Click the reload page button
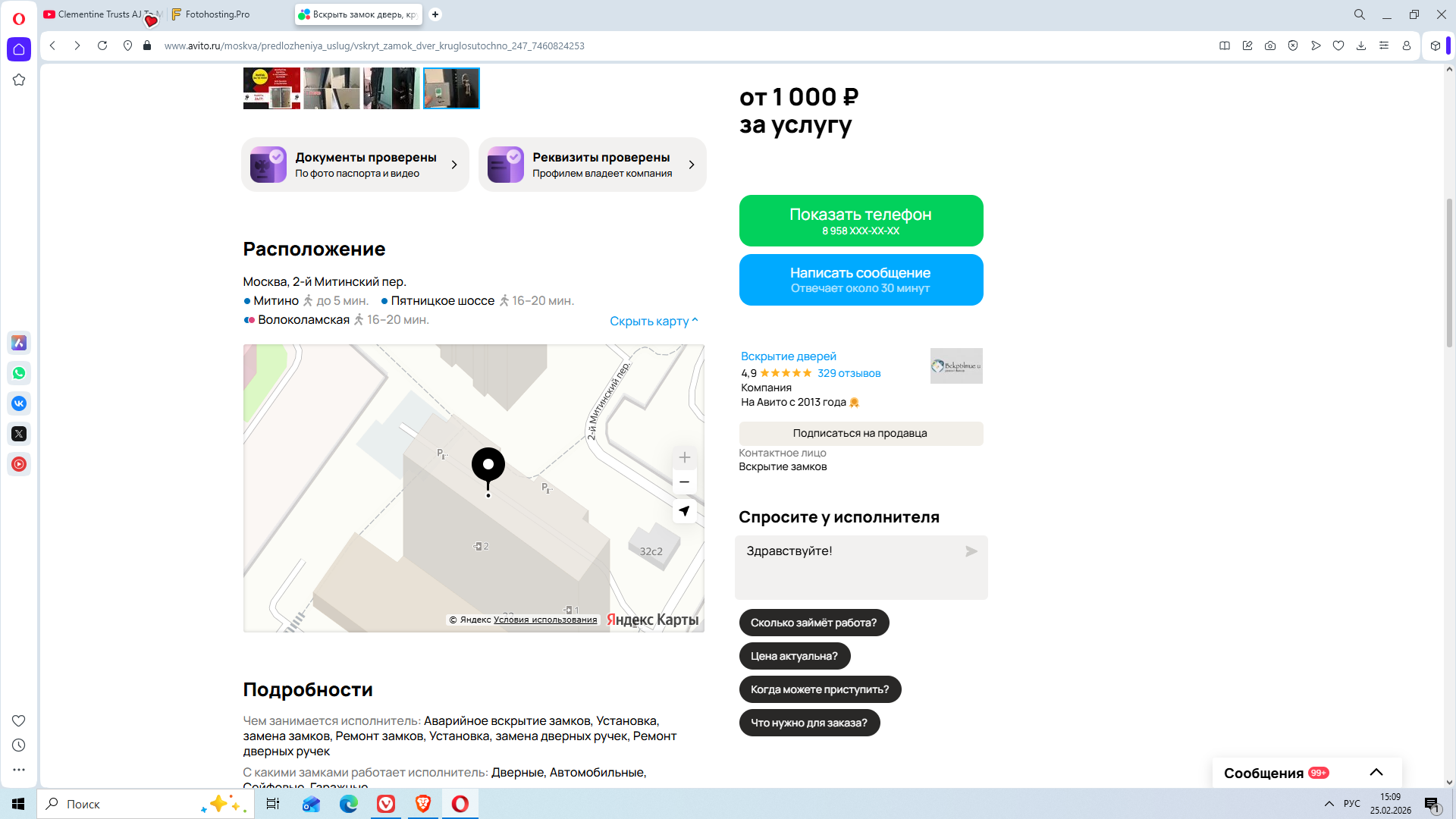Viewport: 1456px width, 819px height. (x=102, y=45)
